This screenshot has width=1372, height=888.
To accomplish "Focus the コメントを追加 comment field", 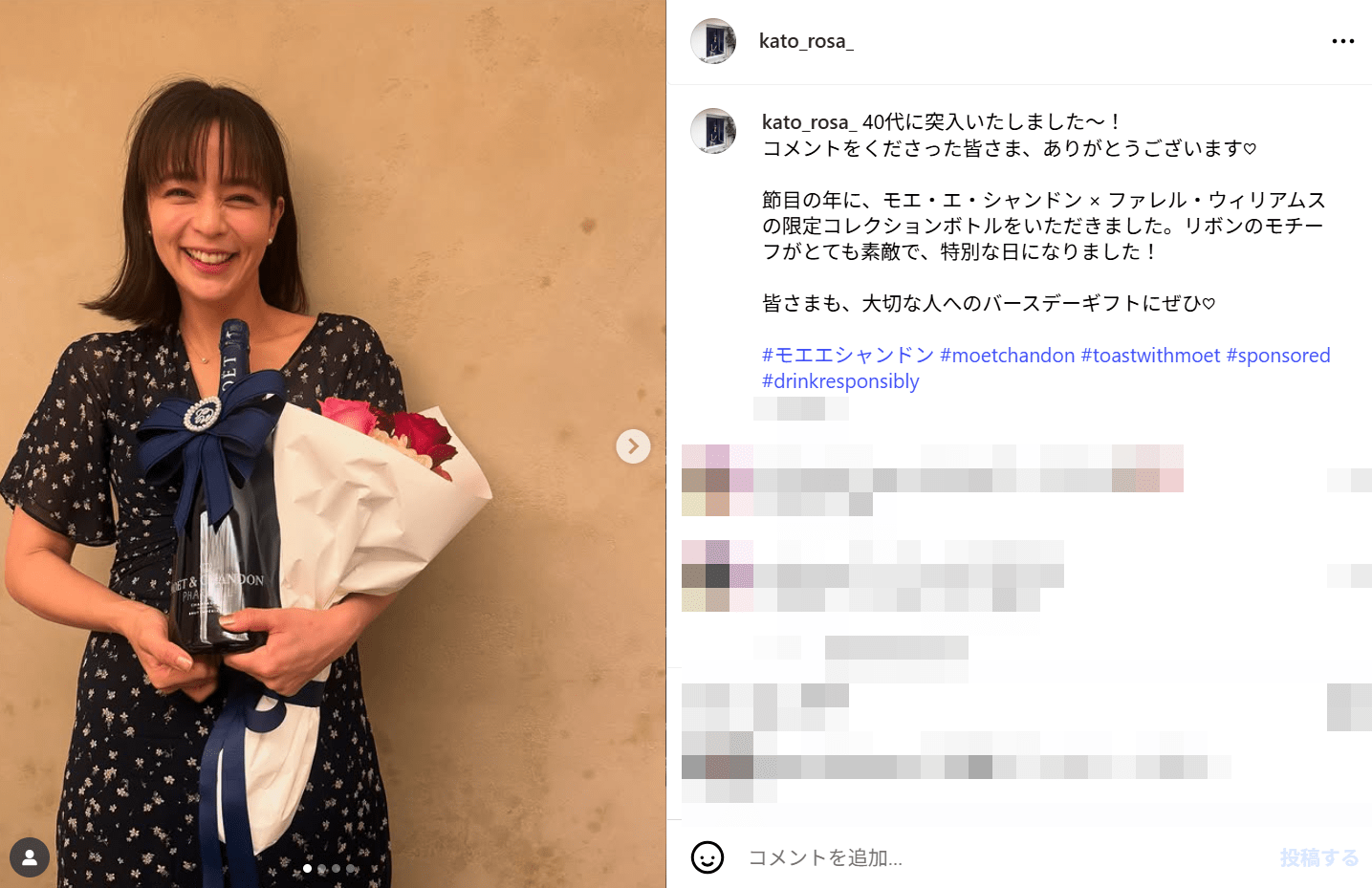I will click(1004, 857).
